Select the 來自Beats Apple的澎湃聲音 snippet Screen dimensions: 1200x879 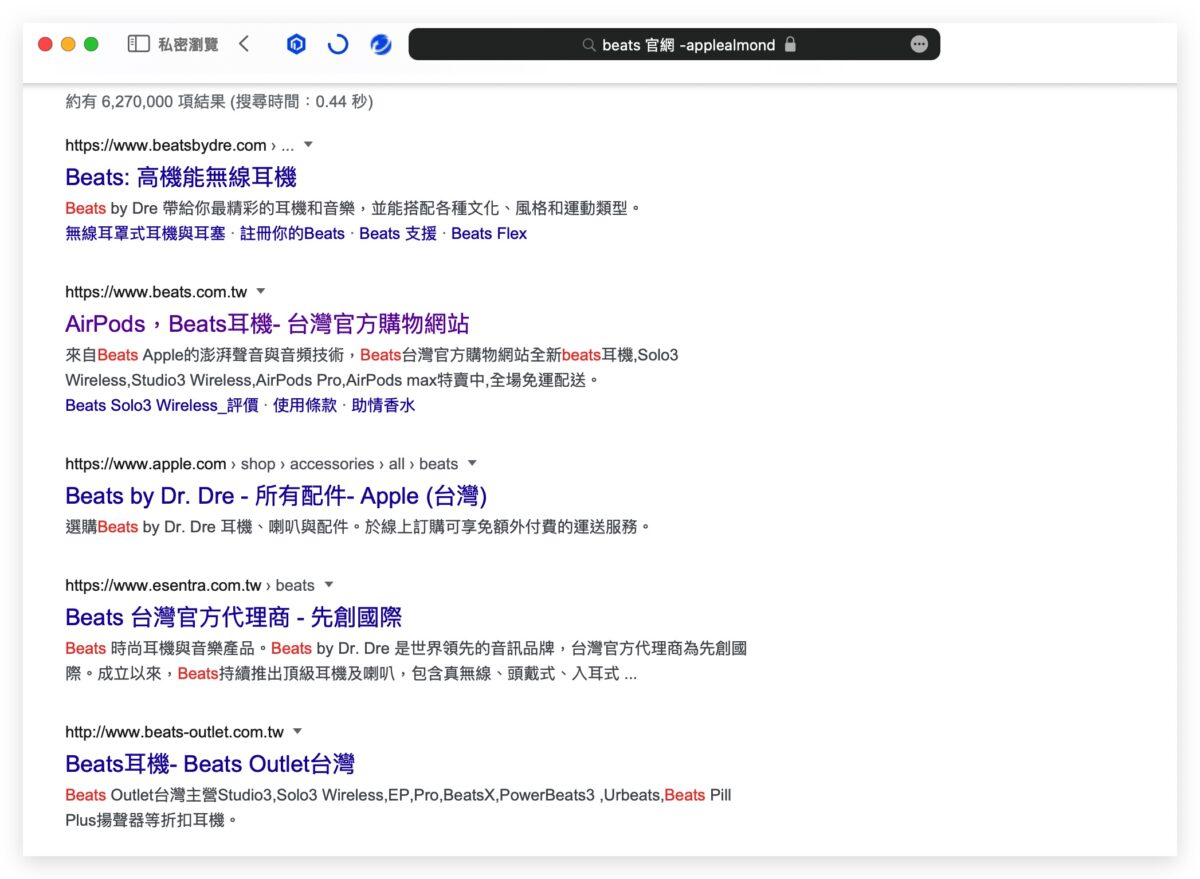click(x=372, y=367)
